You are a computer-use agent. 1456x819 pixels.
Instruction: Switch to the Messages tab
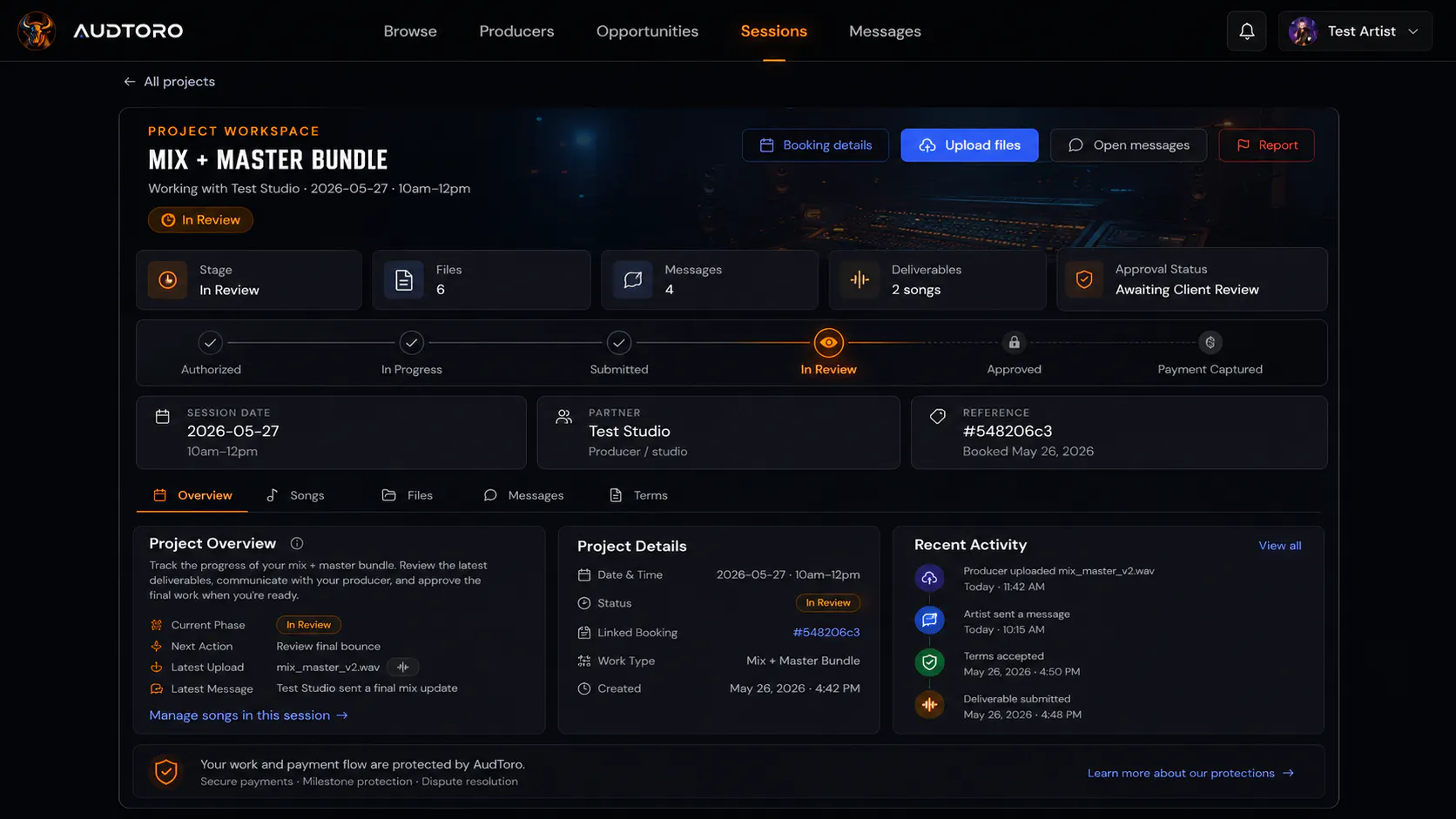click(523, 495)
